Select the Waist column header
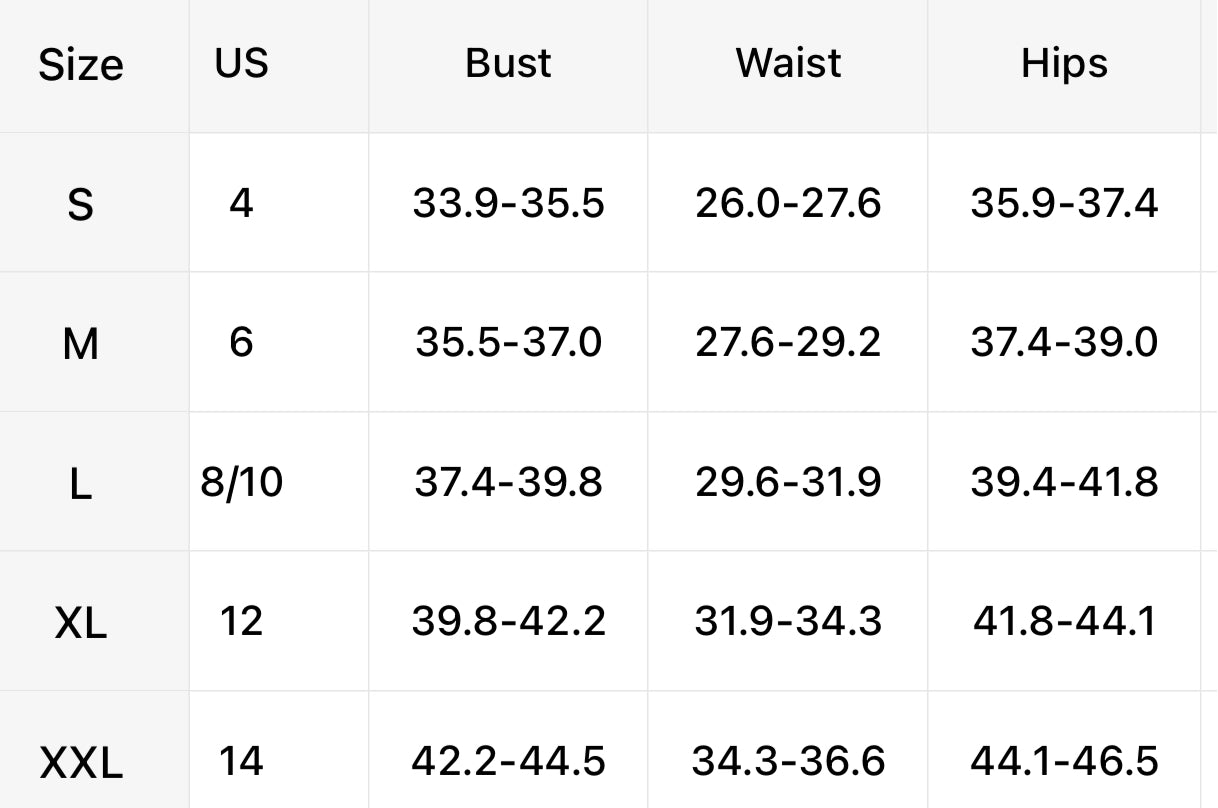The width and height of the screenshot is (1218, 808). [x=788, y=63]
